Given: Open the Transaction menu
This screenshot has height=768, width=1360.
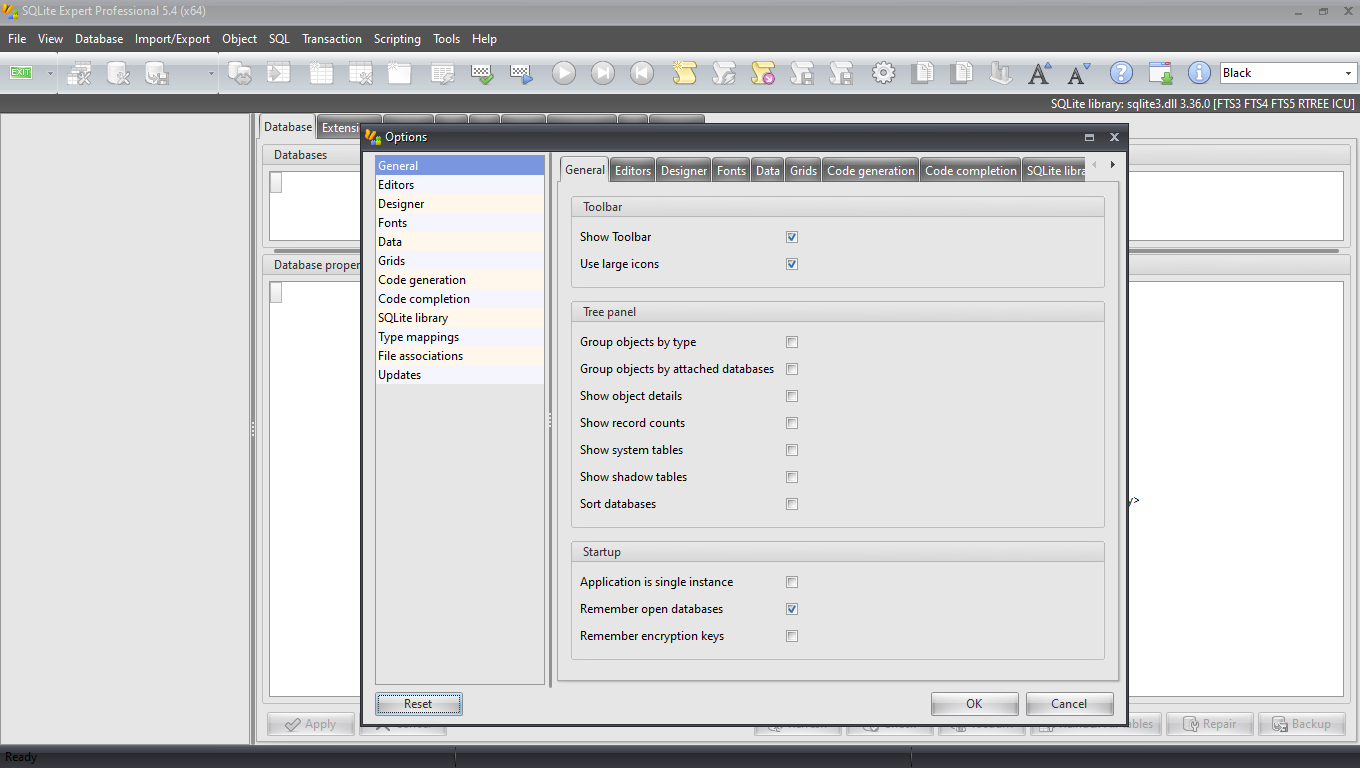Looking at the screenshot, I should point(332,39).
